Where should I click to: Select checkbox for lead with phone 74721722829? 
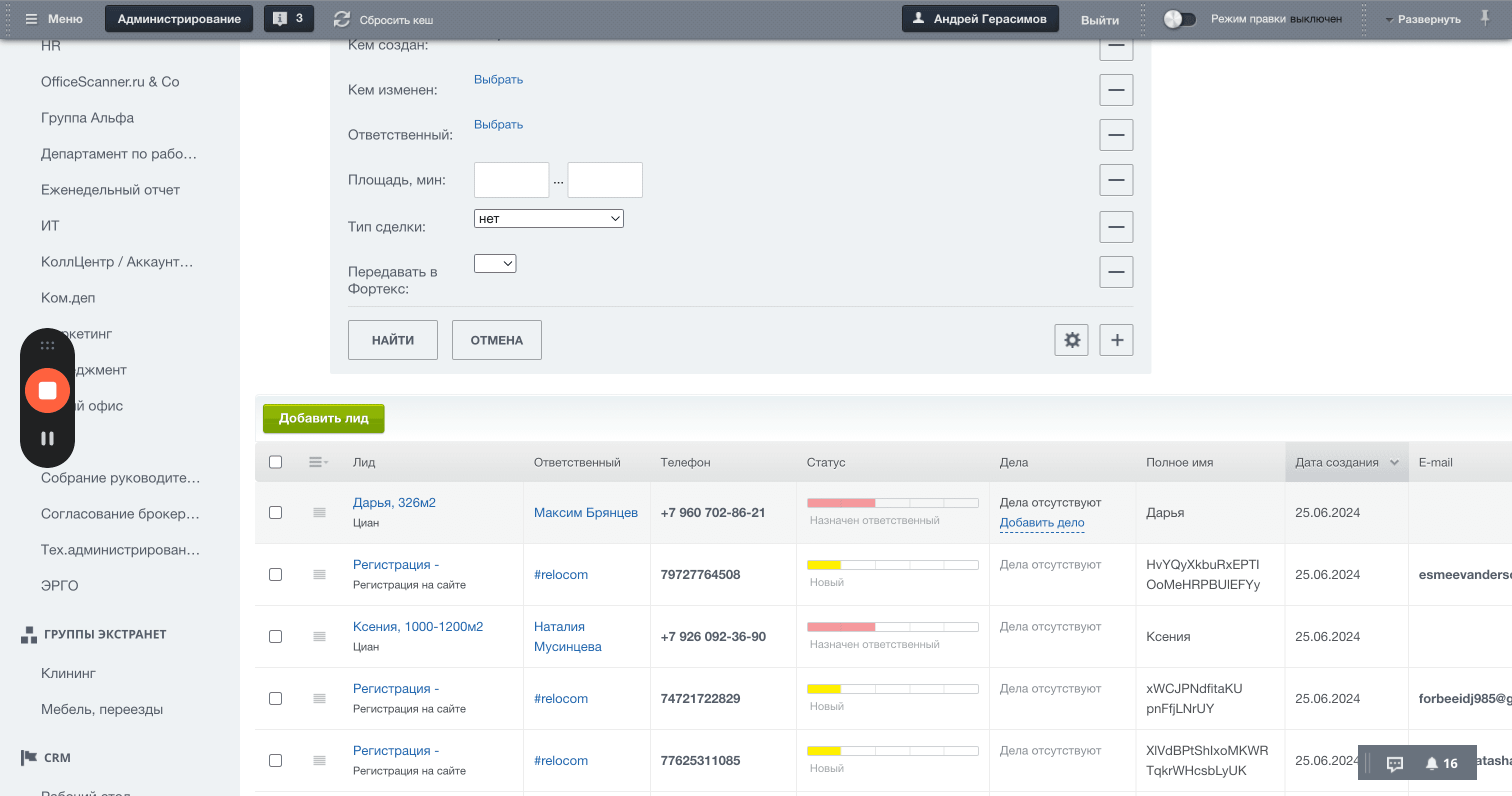(275, 698)
